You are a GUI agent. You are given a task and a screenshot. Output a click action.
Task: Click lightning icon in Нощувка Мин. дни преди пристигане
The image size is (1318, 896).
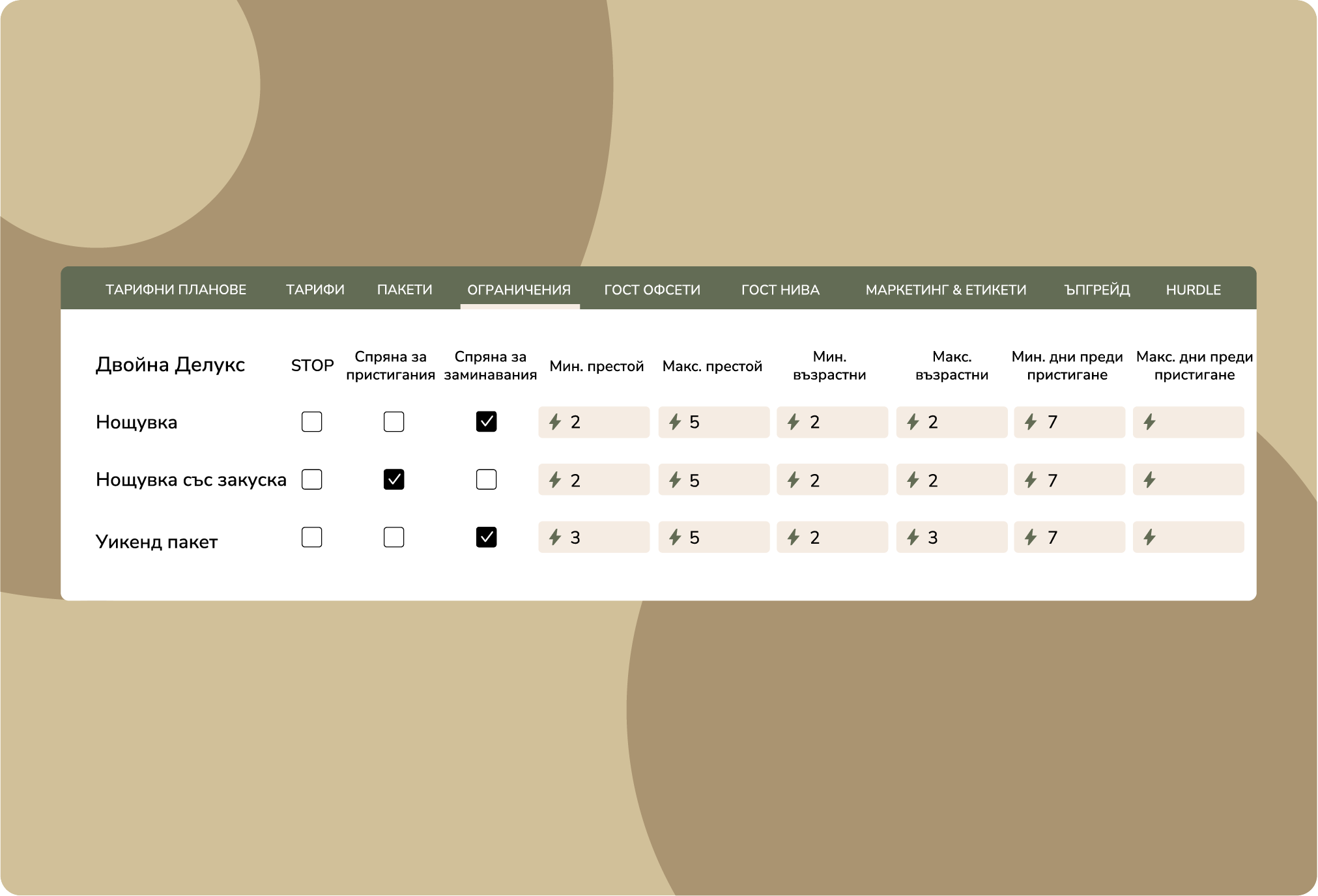[x=1031, y=422]
